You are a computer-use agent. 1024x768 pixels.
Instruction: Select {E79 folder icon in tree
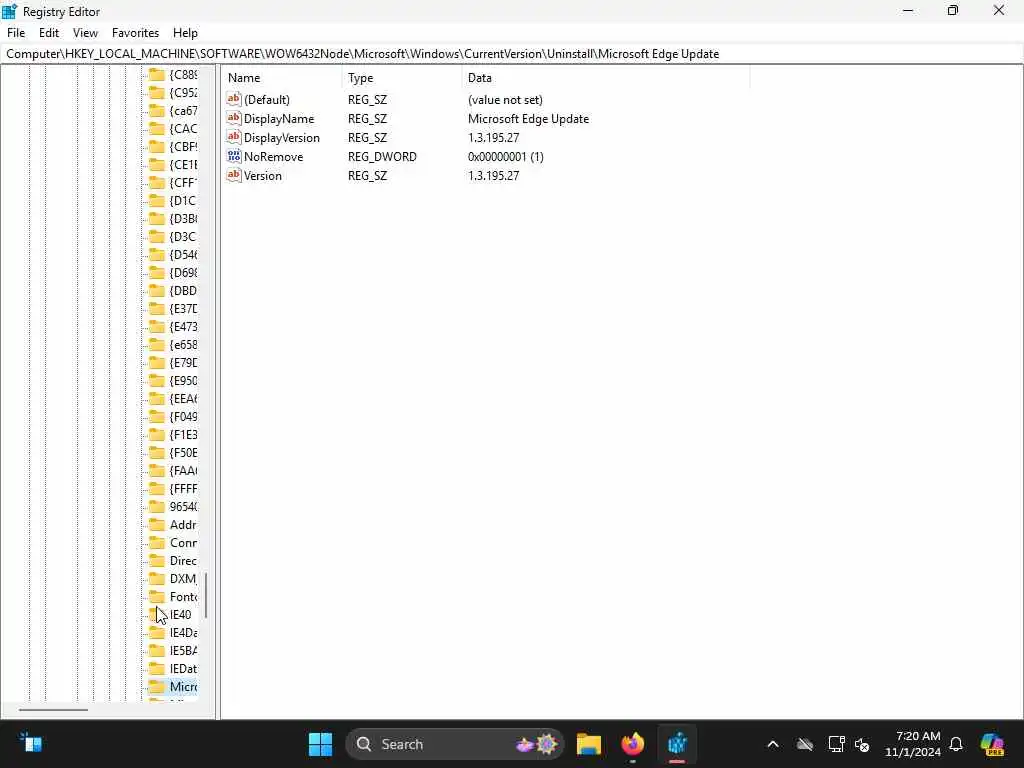pyautogui.click(x=157, y=362)
